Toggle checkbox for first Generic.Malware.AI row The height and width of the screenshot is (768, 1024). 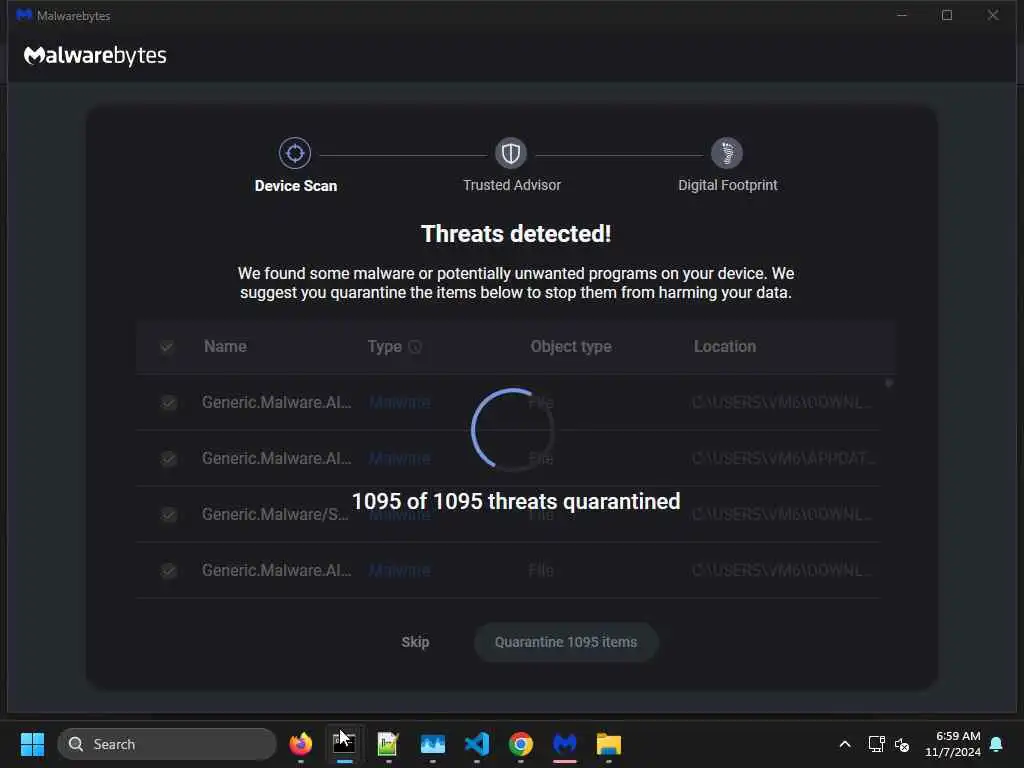coord(168,402)
